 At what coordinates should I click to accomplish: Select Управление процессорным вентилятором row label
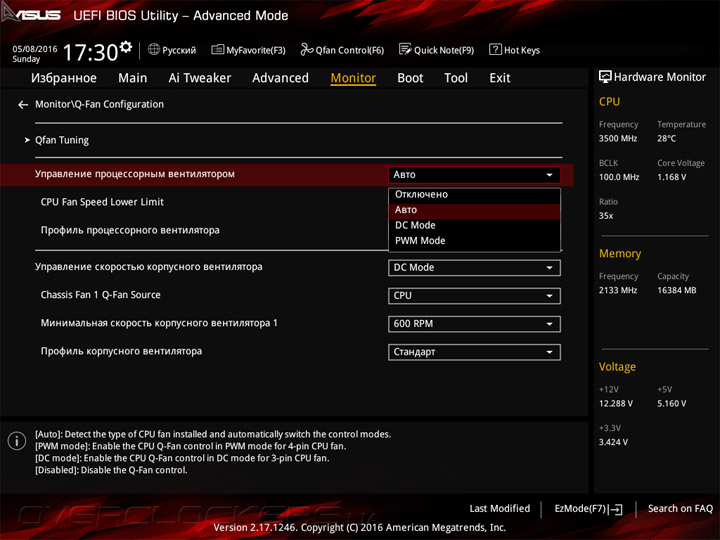point(135,174)
